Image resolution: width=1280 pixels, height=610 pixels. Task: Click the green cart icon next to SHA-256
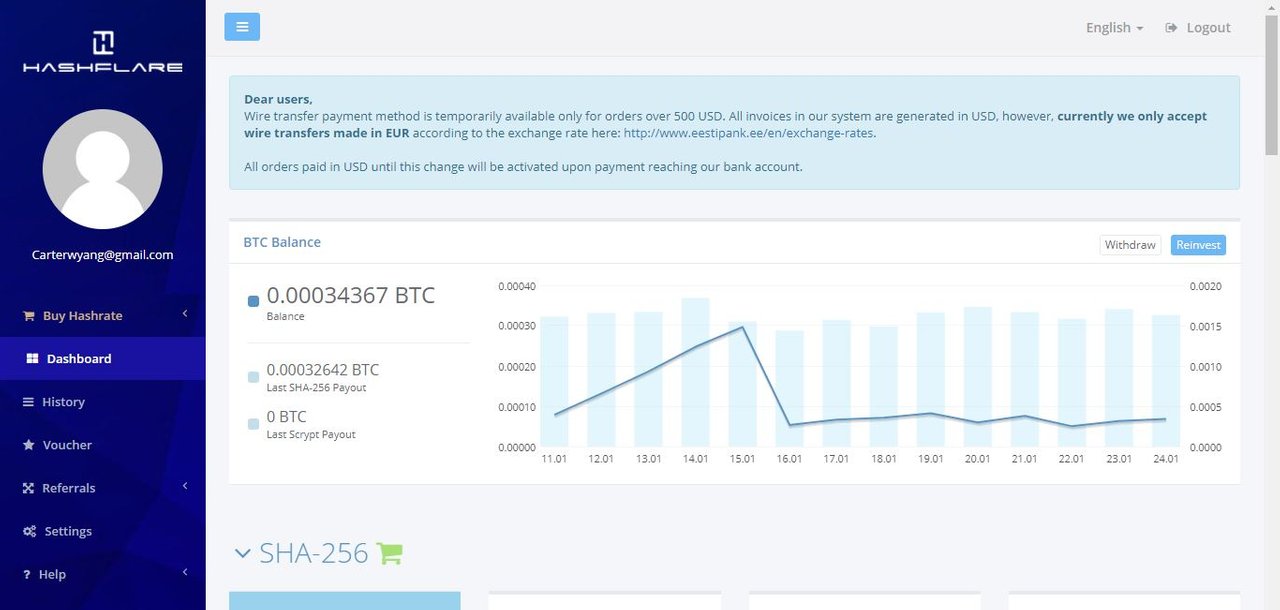[390, 553]
